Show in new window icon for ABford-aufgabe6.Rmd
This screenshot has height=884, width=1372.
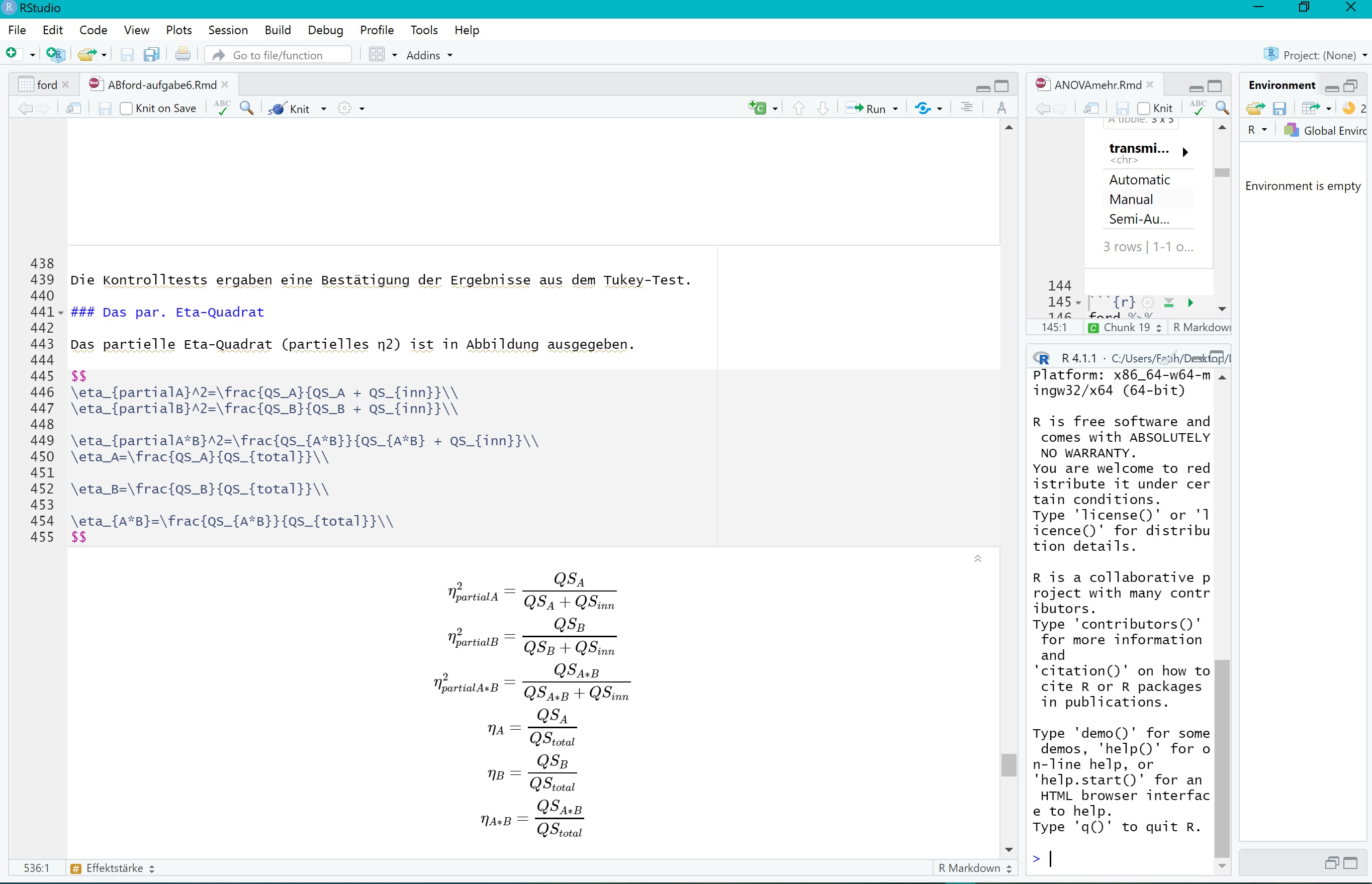coord(74,108)
